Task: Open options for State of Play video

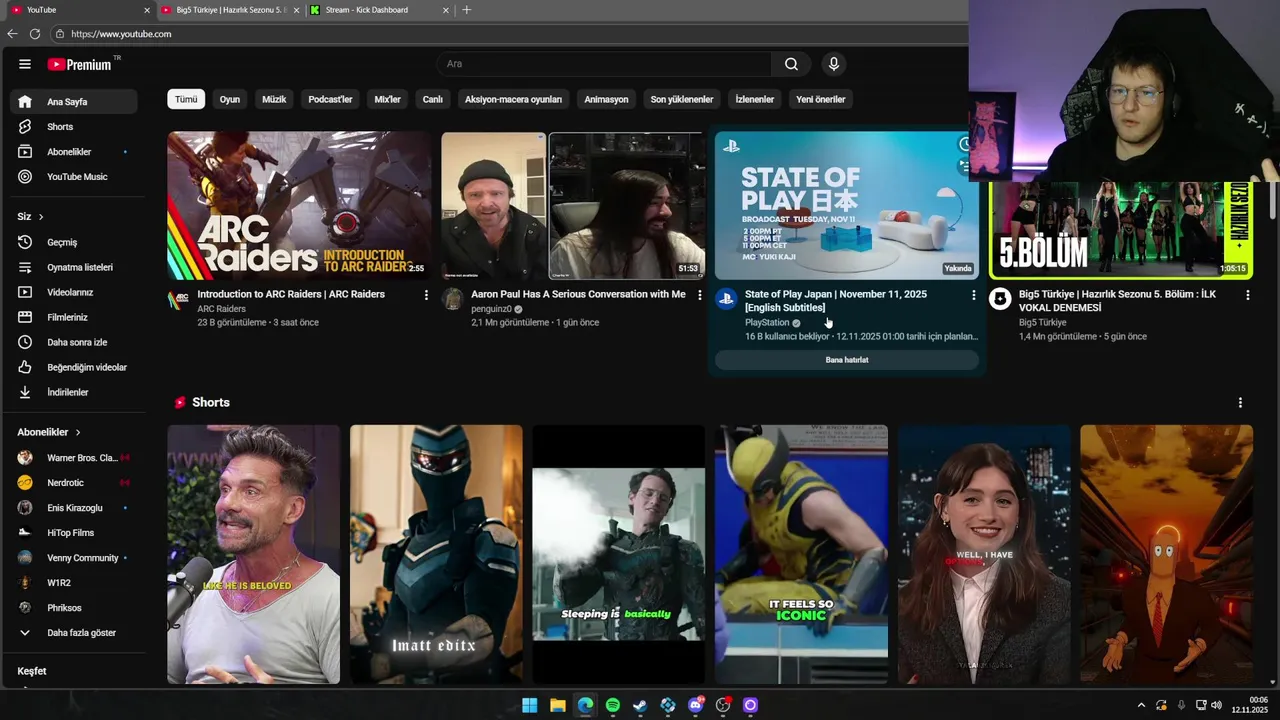Action: (x=974, y=295)
